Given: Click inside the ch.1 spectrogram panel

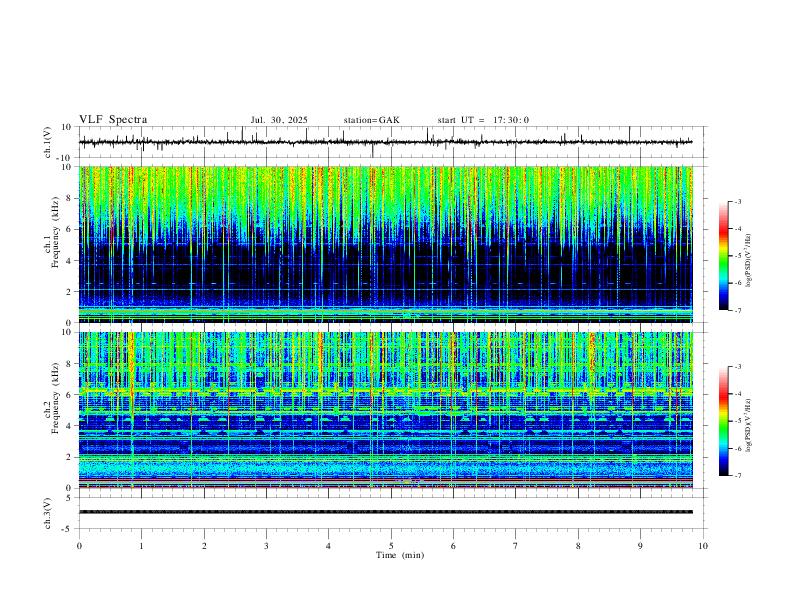Looking at the screenshot, I should click(386, 244).
